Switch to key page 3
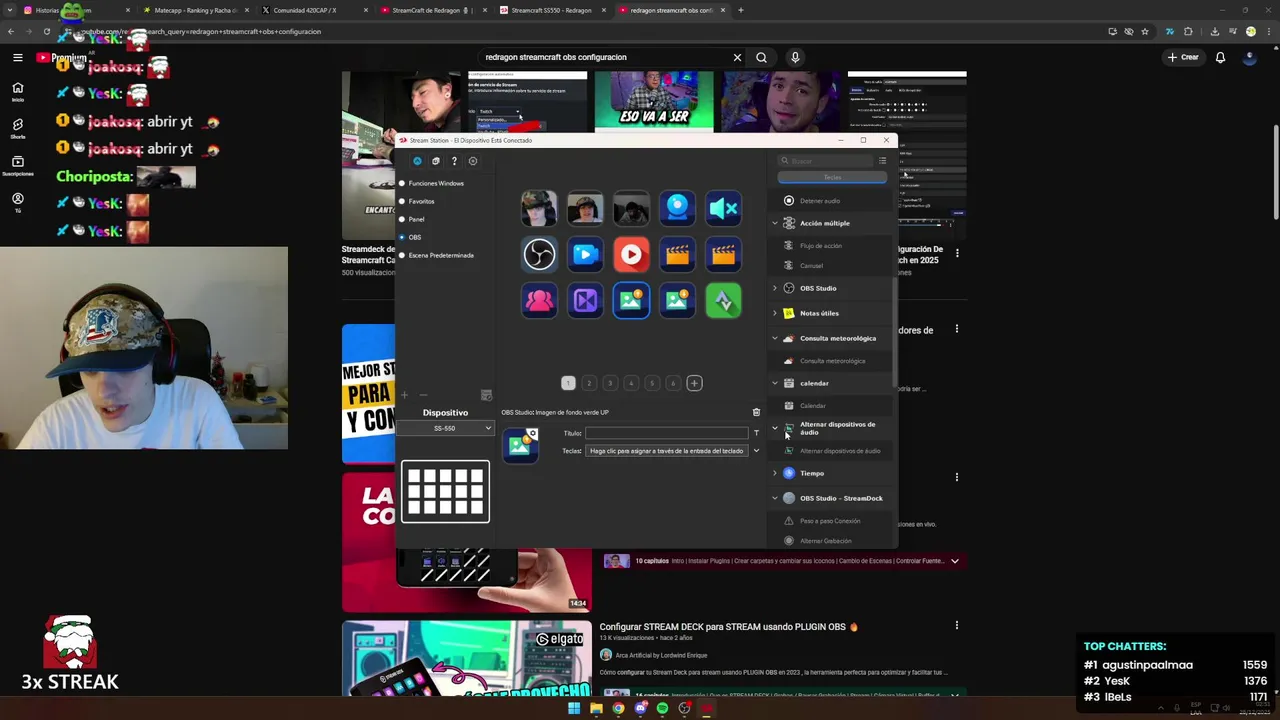 coord(610,383)
